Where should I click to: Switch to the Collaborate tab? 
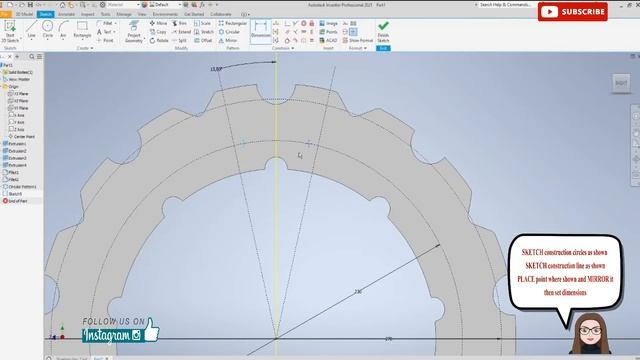(221, 14)
